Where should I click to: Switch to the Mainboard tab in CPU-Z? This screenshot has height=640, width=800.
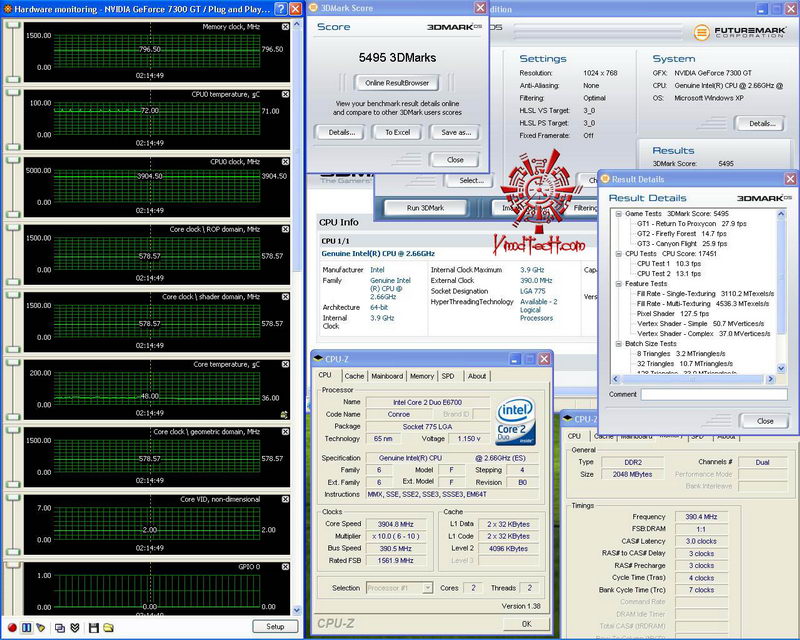(387, 376)
